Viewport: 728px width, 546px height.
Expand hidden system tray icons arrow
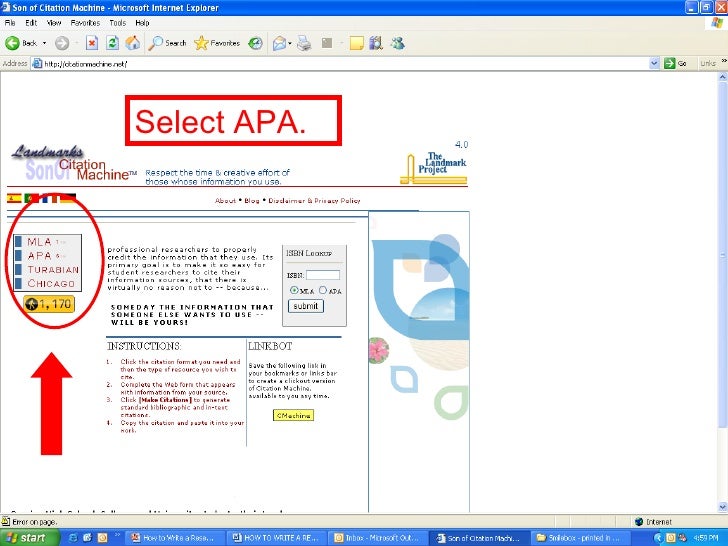point(658,538)
